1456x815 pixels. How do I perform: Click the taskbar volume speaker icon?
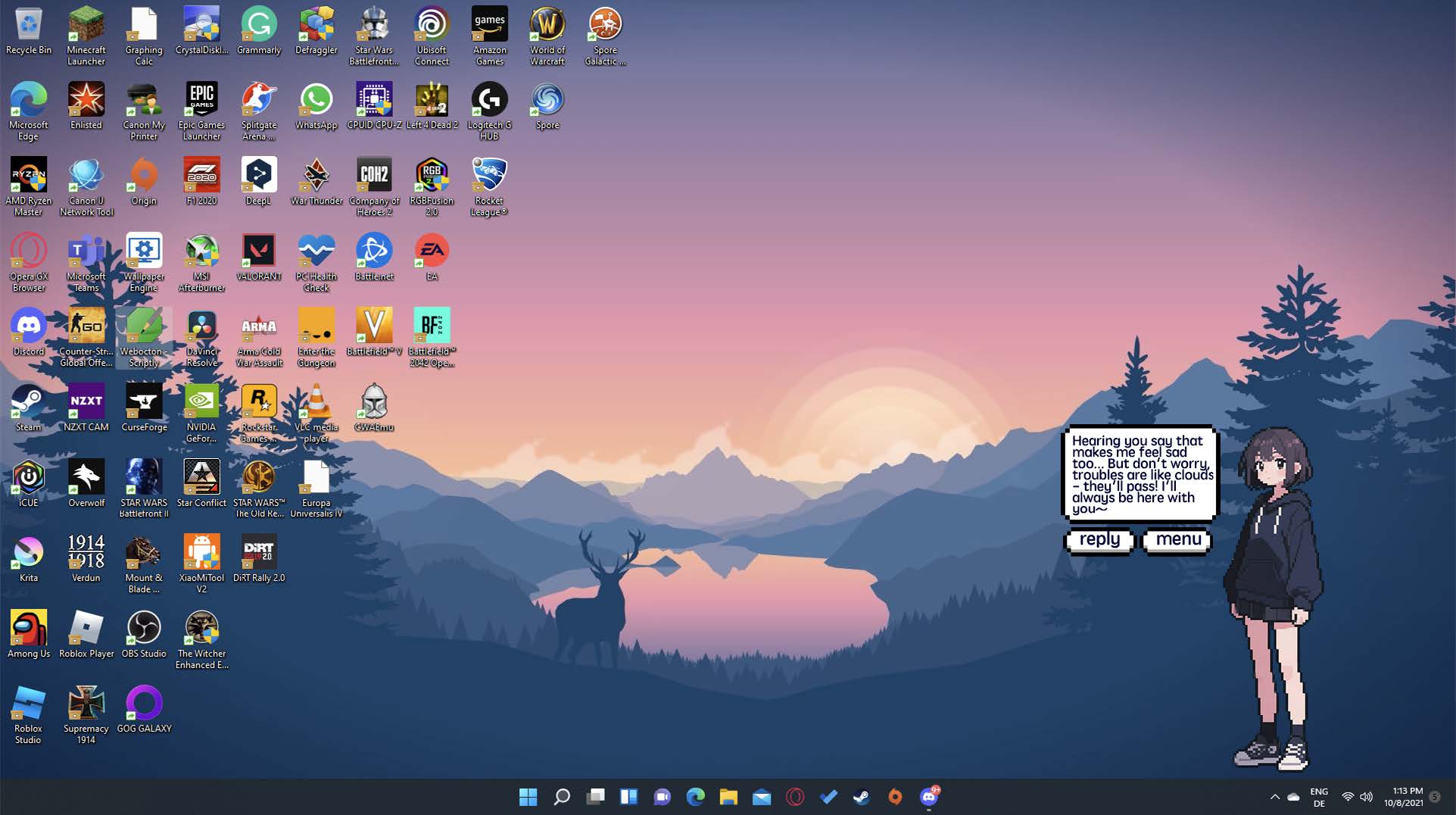tap(1366, 797)
